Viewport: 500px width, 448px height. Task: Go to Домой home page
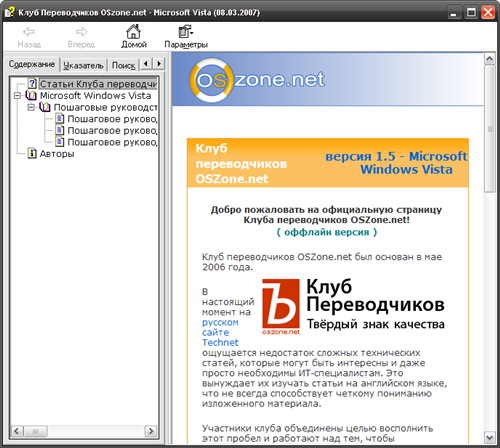tap(134, 37)
